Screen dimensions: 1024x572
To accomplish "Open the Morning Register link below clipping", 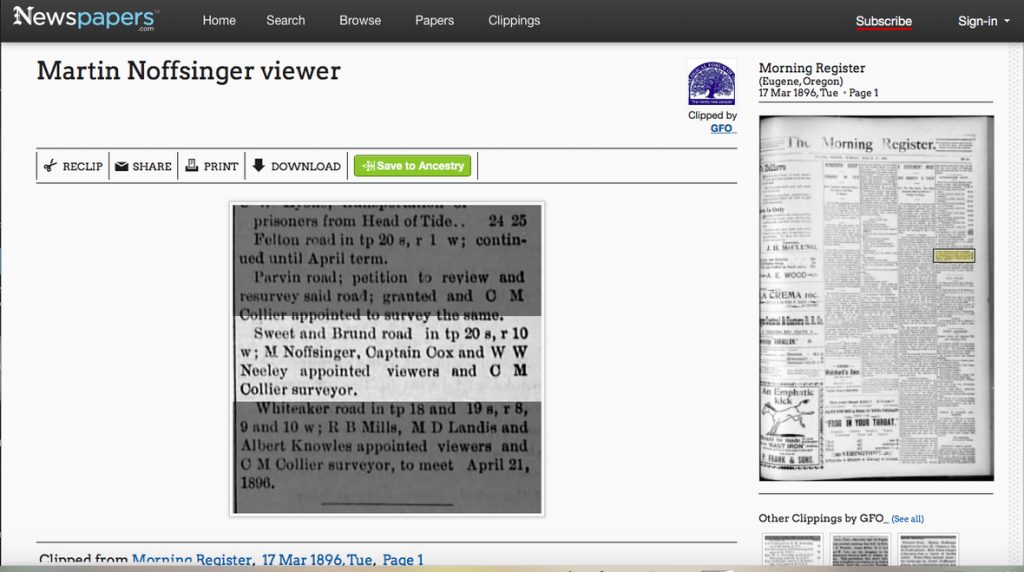I will point(191,560).
